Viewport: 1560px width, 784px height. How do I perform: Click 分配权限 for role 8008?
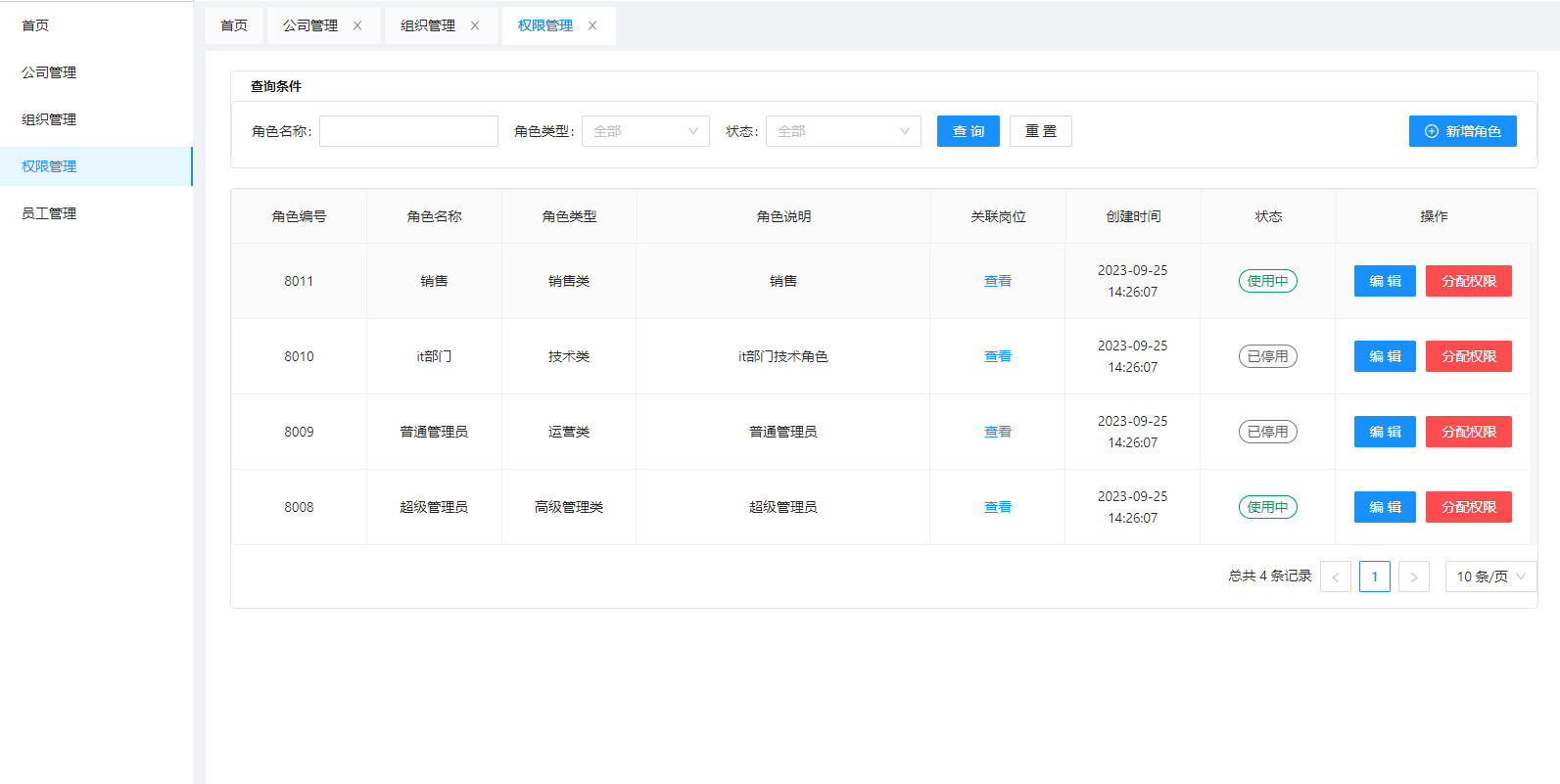click(1469, 507)
